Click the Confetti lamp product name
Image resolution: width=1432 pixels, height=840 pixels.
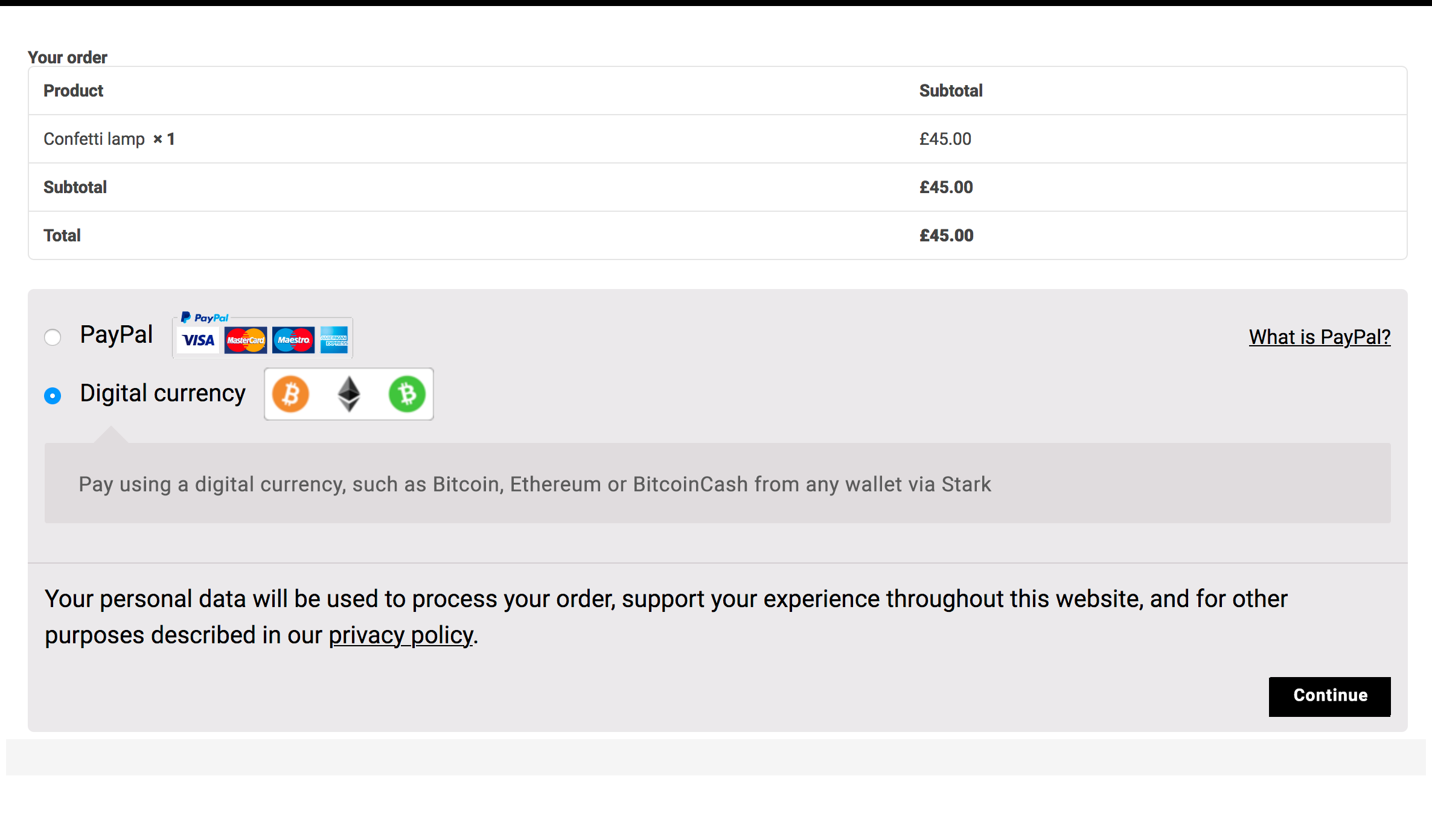point(94,139)
